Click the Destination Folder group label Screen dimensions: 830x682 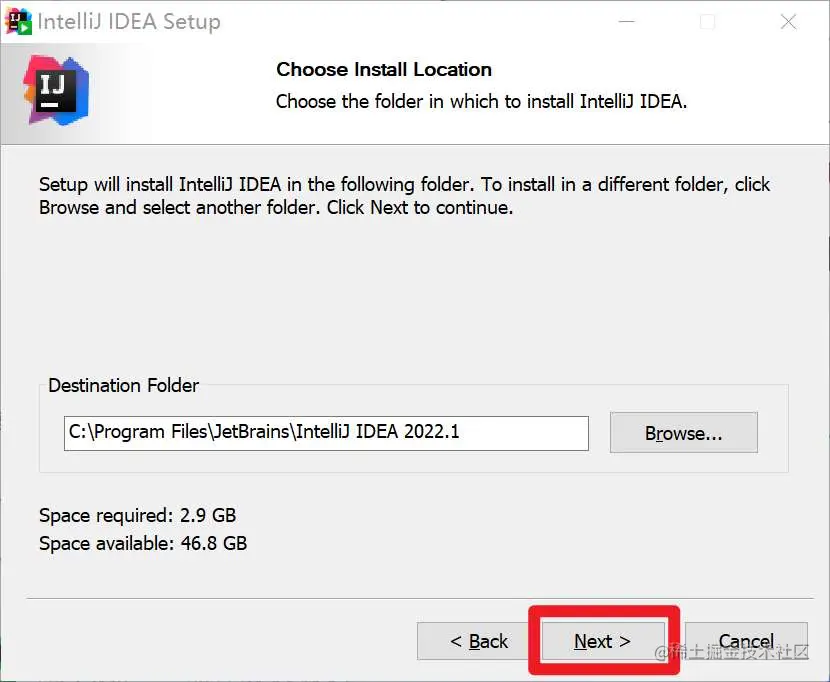(123, 386)
